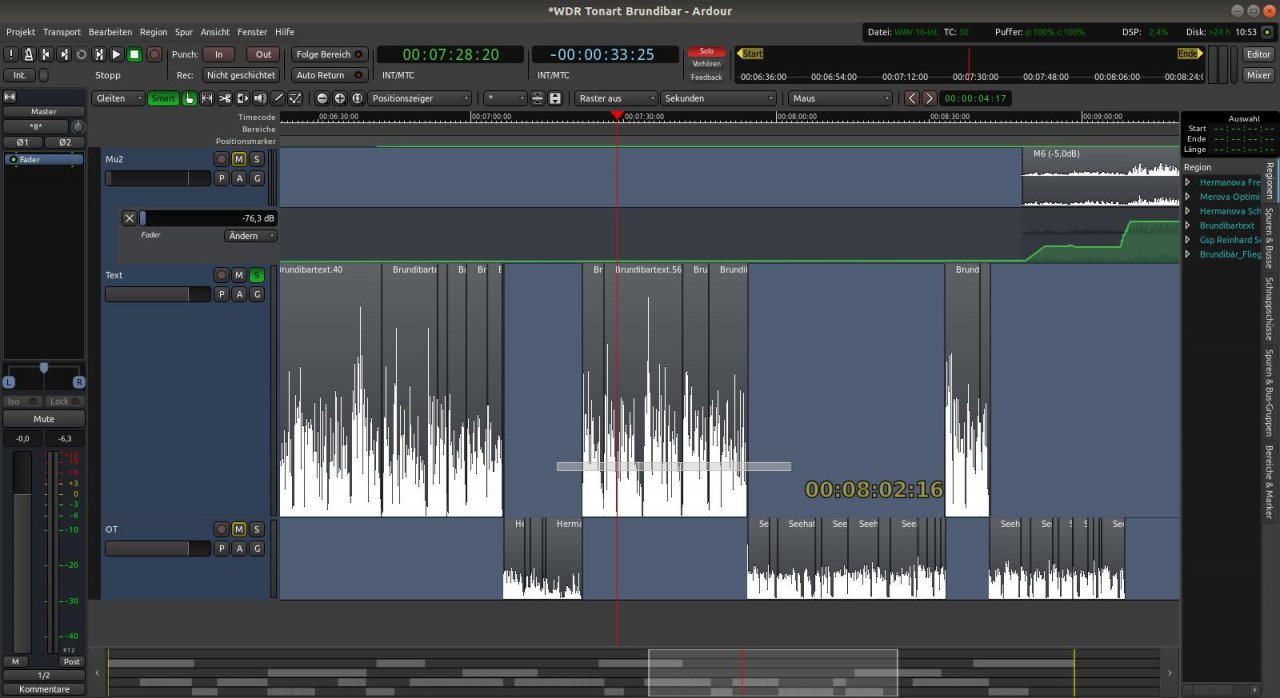The width and height of the screenshot is (1280, 698).
Task: Toggle solo on the Text track
Action: (x=257, y=275)
